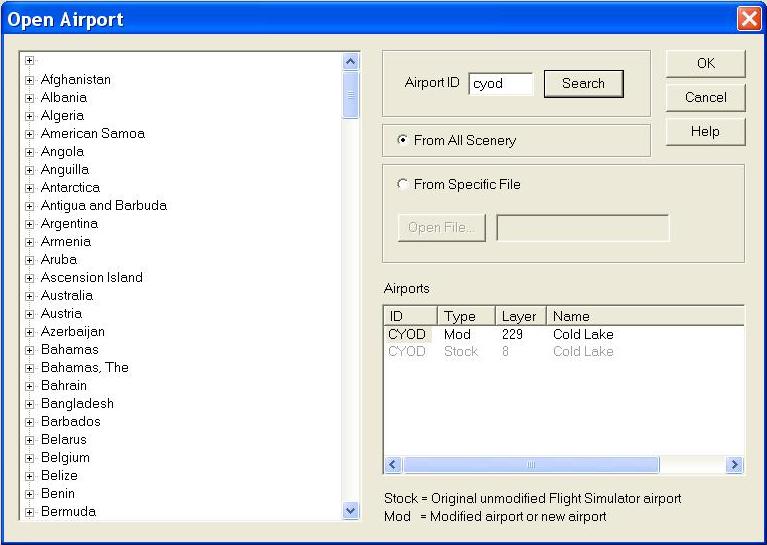This screenshot has width=767, height=545.
Task: Open Help for this dialog
Action: tap(705, 132)
